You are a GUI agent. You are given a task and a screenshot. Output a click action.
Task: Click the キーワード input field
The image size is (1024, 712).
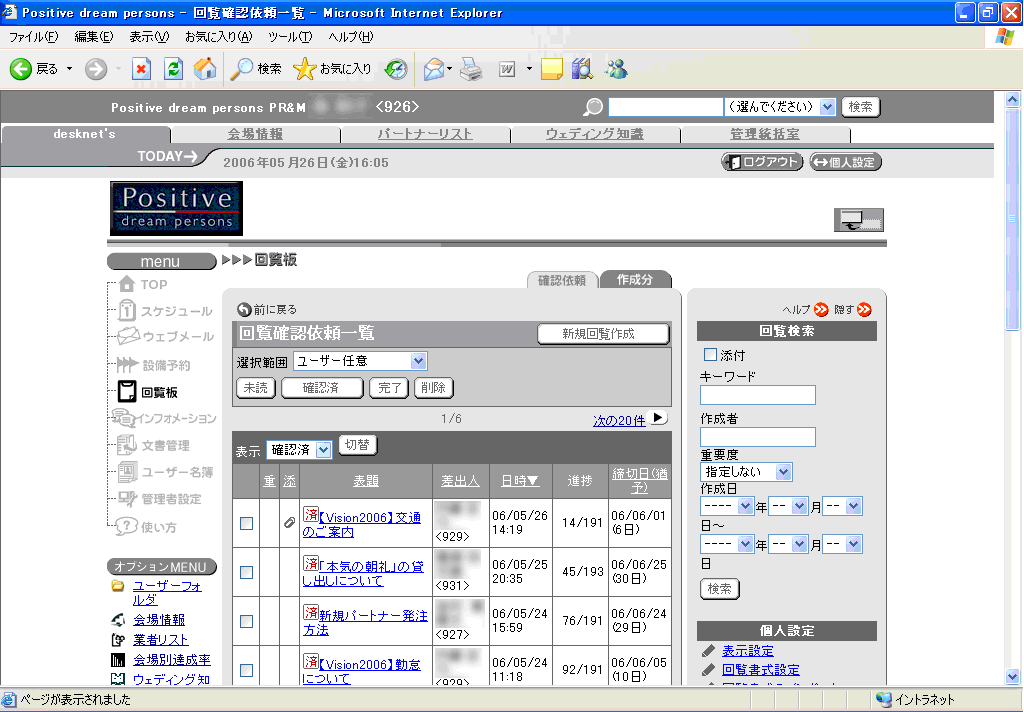click(x=757, y=395)
